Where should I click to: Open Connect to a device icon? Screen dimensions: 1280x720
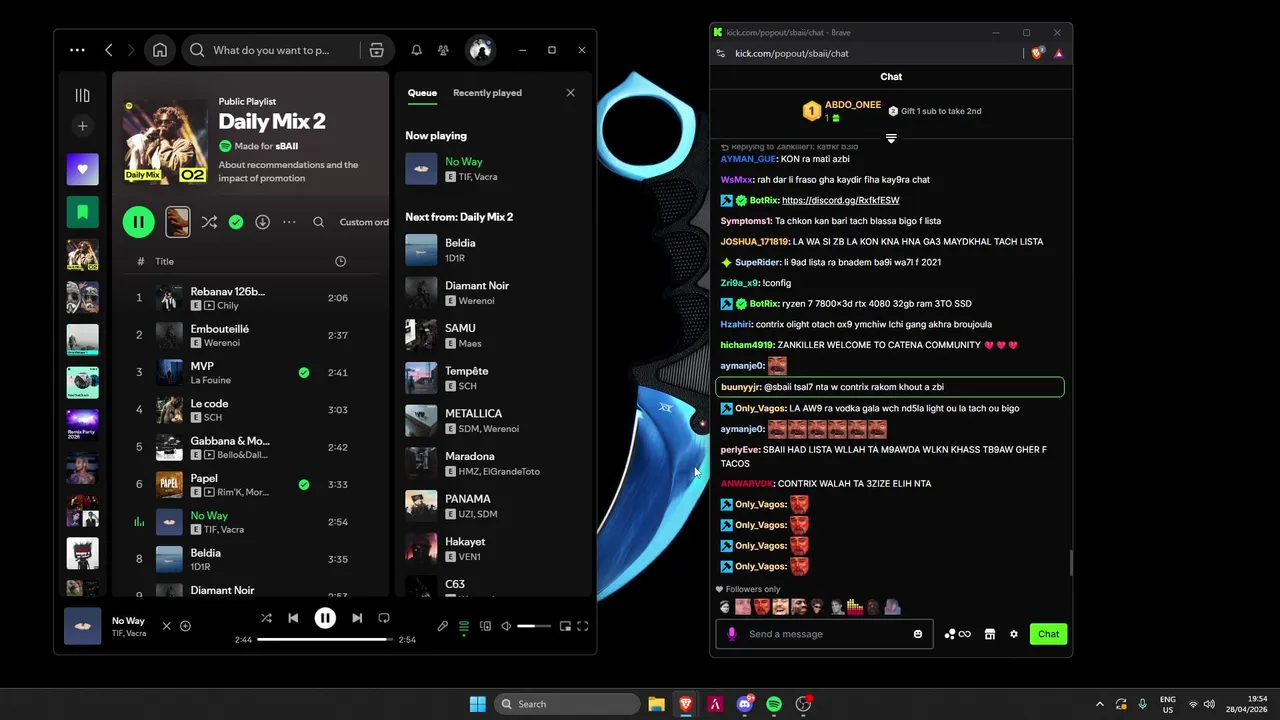click(485, 626)
